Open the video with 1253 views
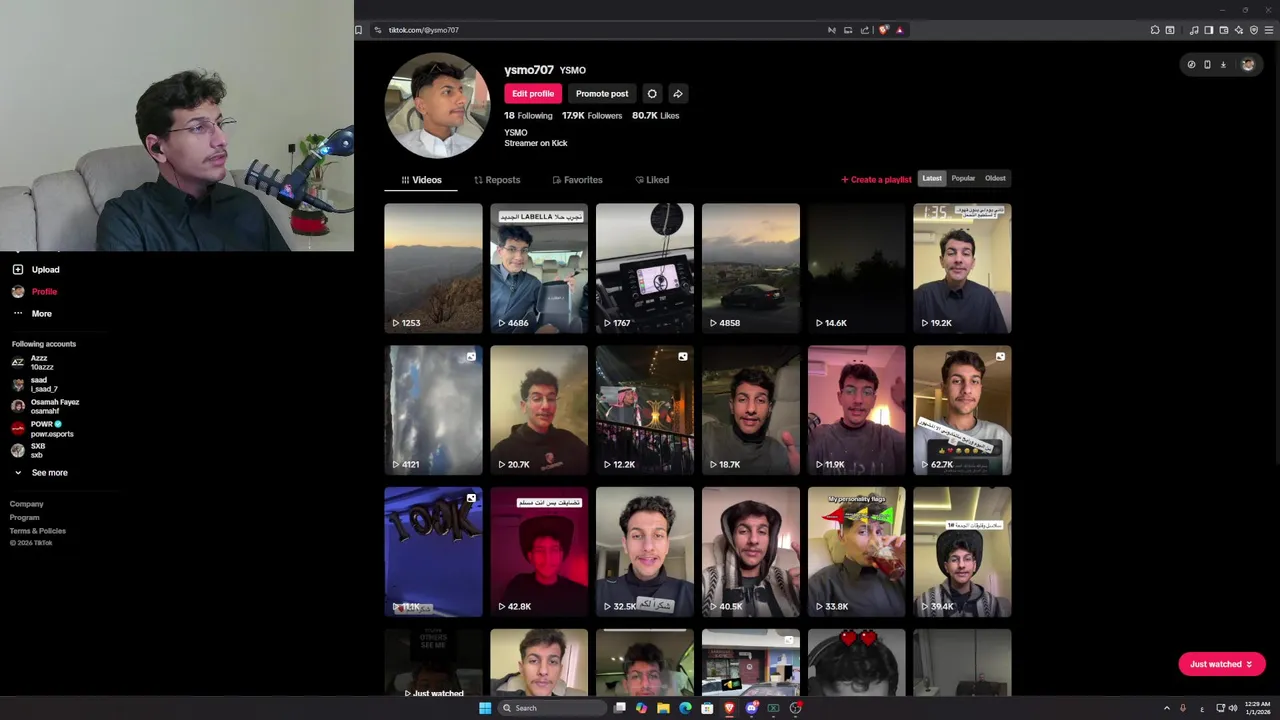1280x720 pixels. pos(433,268)
